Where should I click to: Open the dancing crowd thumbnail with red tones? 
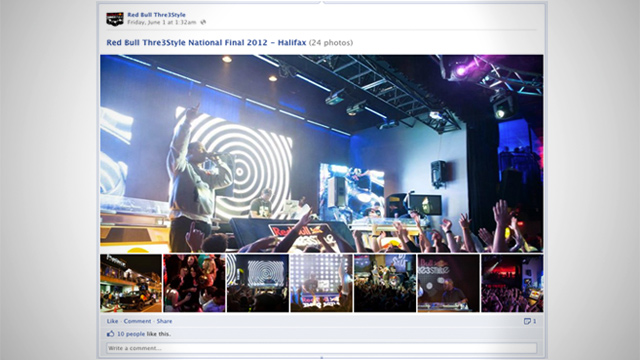tap(194, 283)
